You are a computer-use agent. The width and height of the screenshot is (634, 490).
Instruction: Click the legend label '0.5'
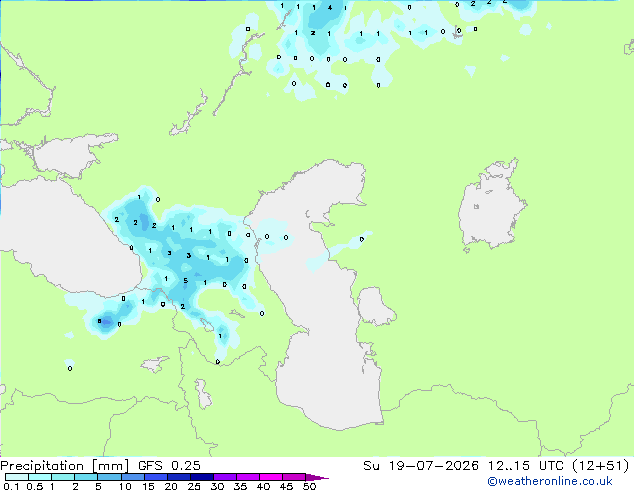tap(35, 486)
